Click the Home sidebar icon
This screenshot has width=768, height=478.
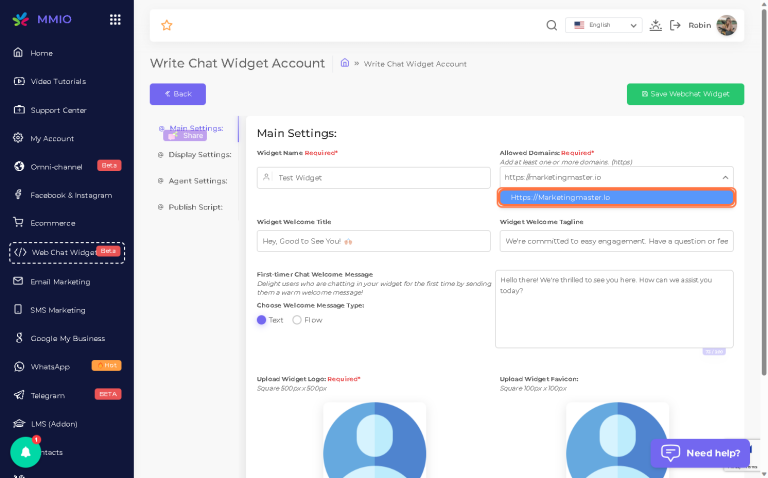18,52
